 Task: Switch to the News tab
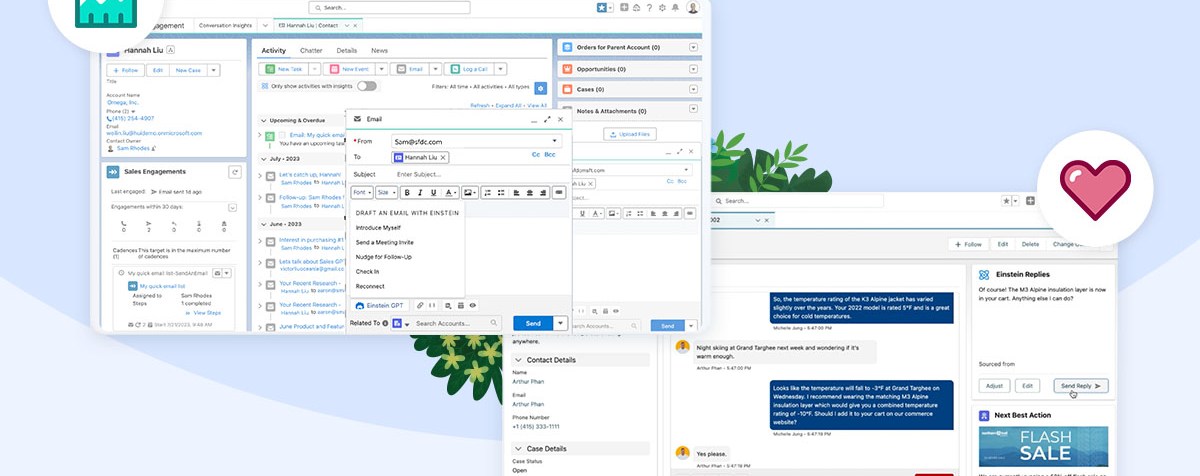point(379,50)
